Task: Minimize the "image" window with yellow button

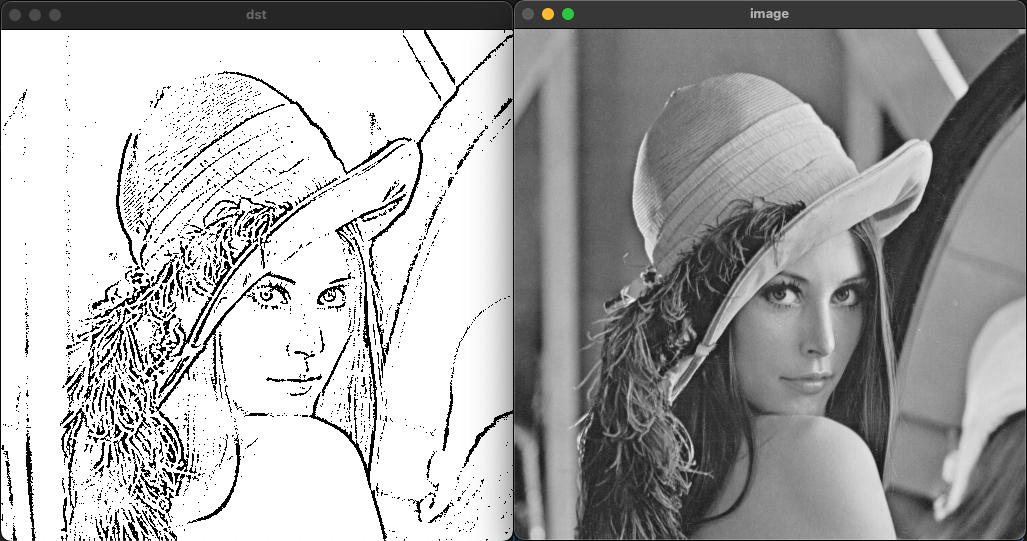Action: 548,14
